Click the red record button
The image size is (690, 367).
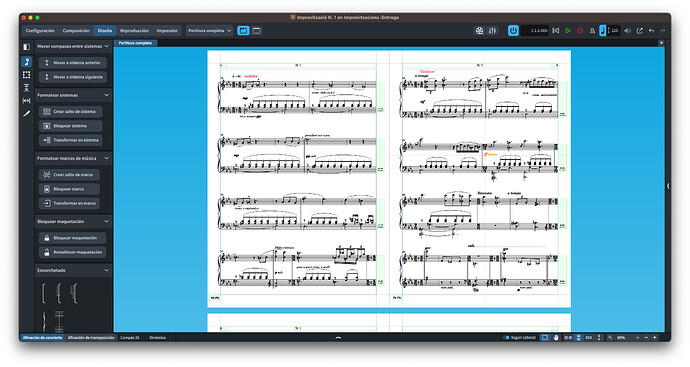580,31
